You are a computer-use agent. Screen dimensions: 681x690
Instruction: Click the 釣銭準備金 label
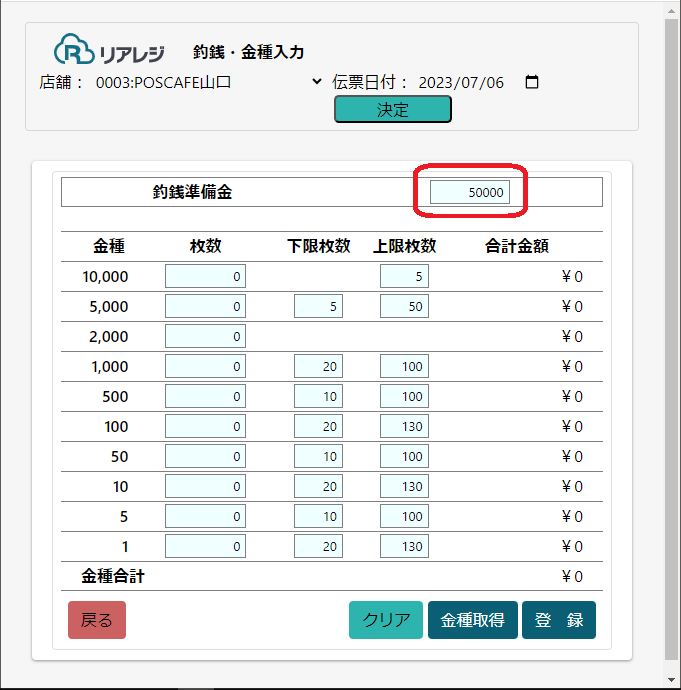tap(192, 192)
